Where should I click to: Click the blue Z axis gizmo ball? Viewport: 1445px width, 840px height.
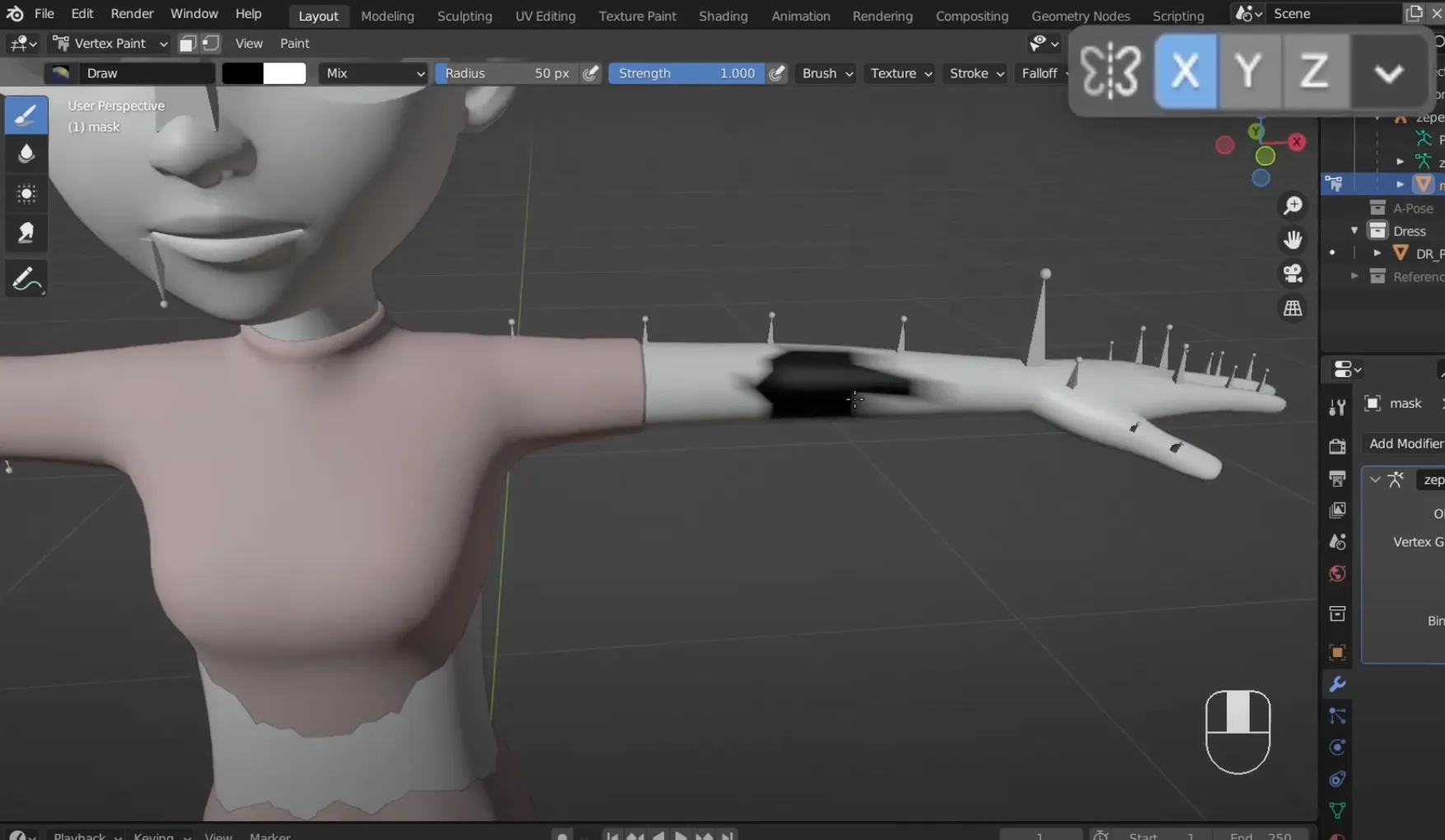[x=1260, y=178]
